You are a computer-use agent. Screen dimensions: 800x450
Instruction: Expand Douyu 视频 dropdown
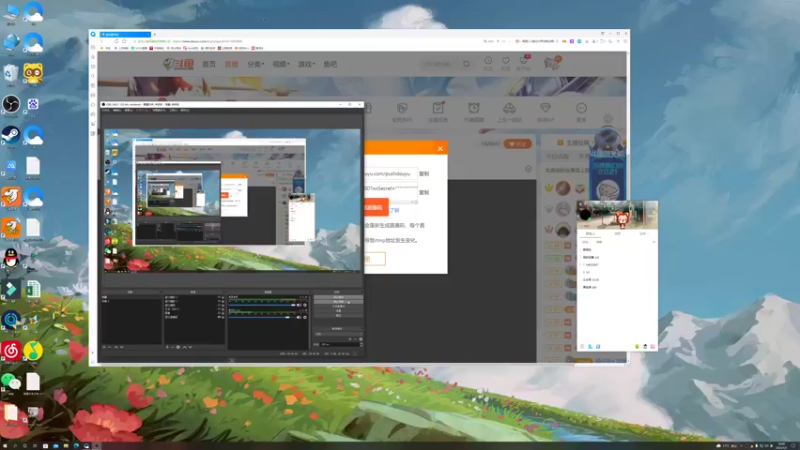pos(281,64)
